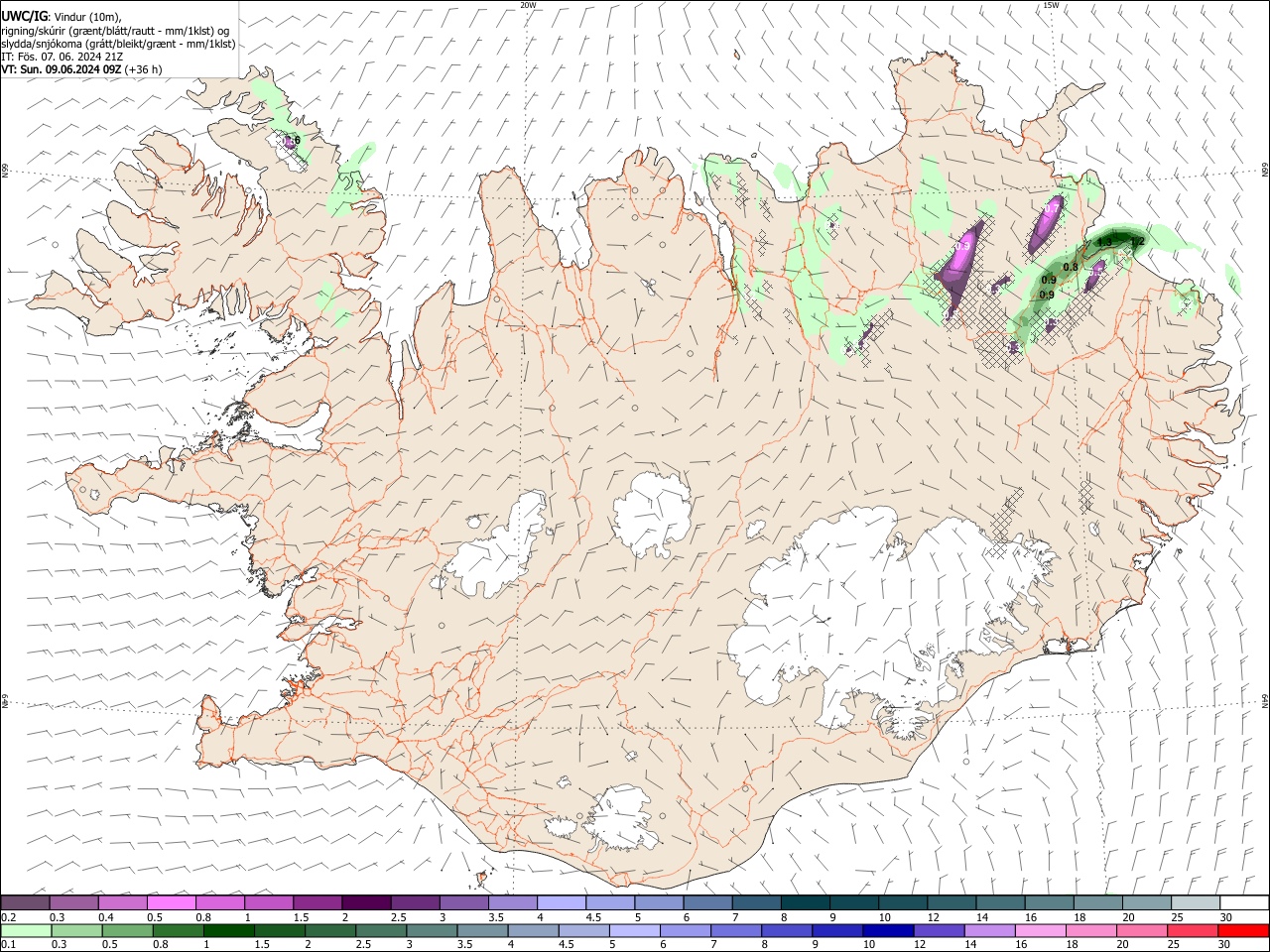Click the 'slydda/snjókoma' legend description line
This screenshot has height=952, width=1270.
tap(118, 44)
